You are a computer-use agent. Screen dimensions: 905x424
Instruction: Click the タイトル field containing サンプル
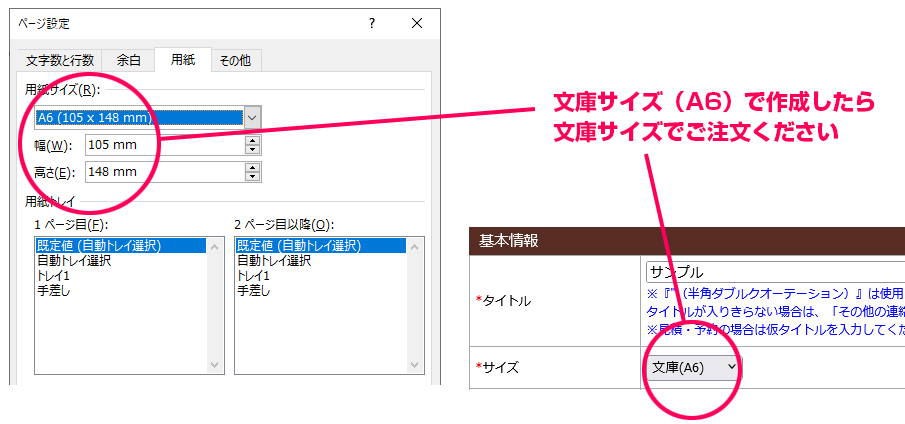[775, 272]
